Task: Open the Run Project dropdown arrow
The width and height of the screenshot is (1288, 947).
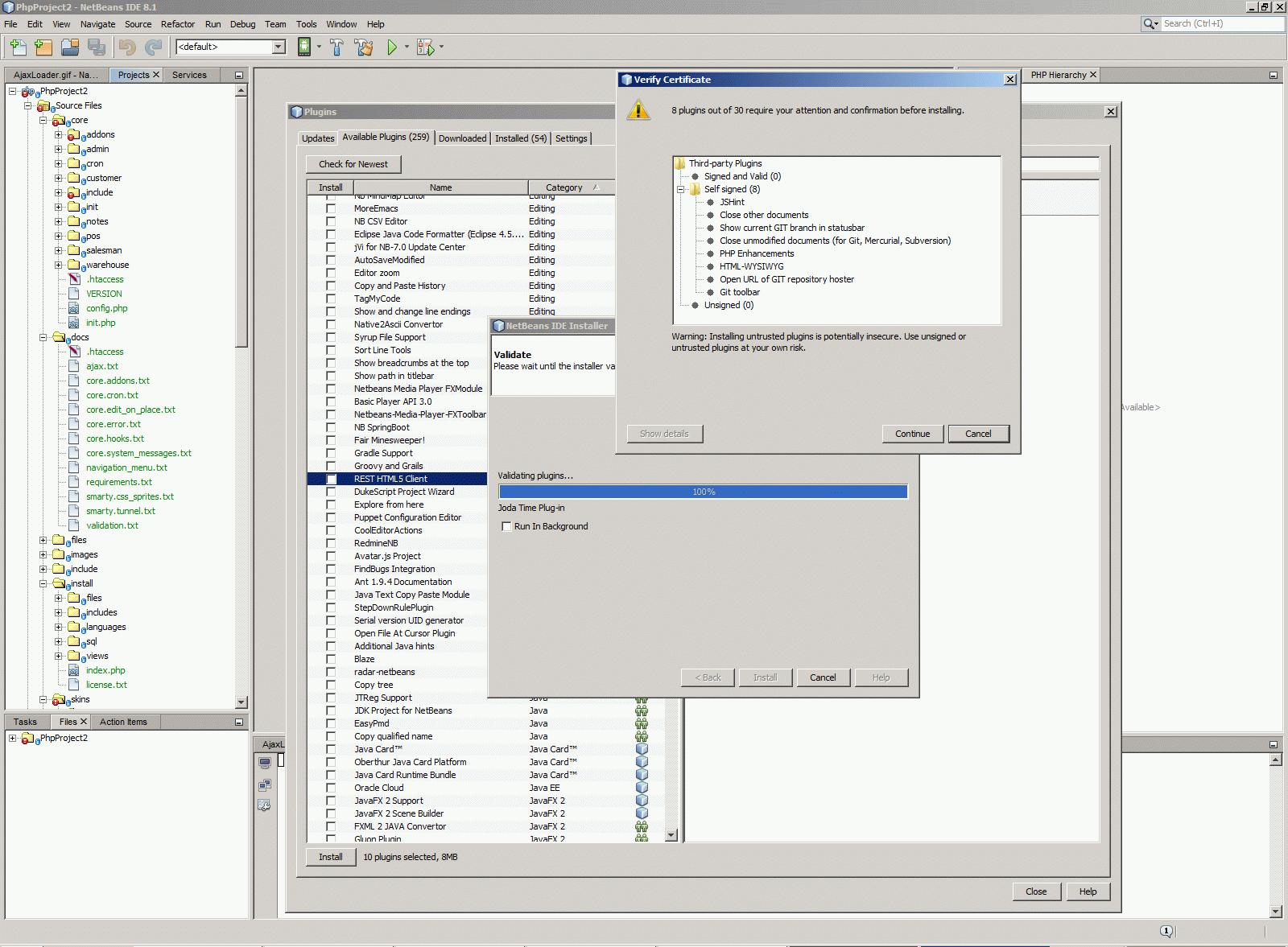Action: coord(407,47)
